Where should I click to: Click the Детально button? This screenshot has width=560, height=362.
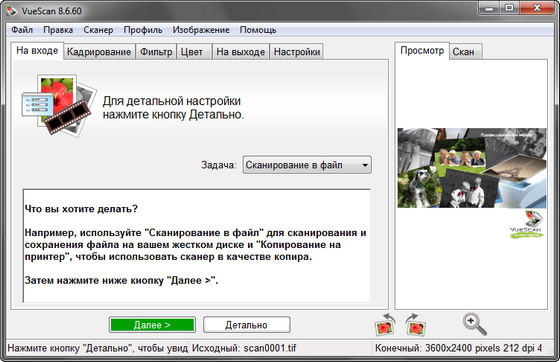click(246, 325)
